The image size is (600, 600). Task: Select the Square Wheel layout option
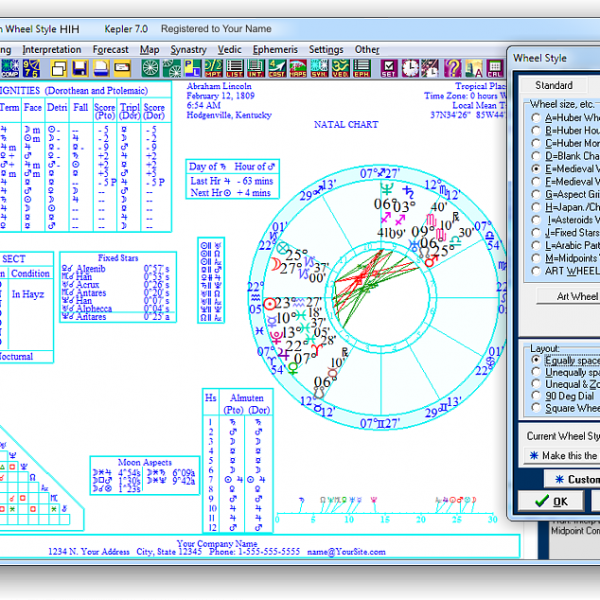point(538,408)
